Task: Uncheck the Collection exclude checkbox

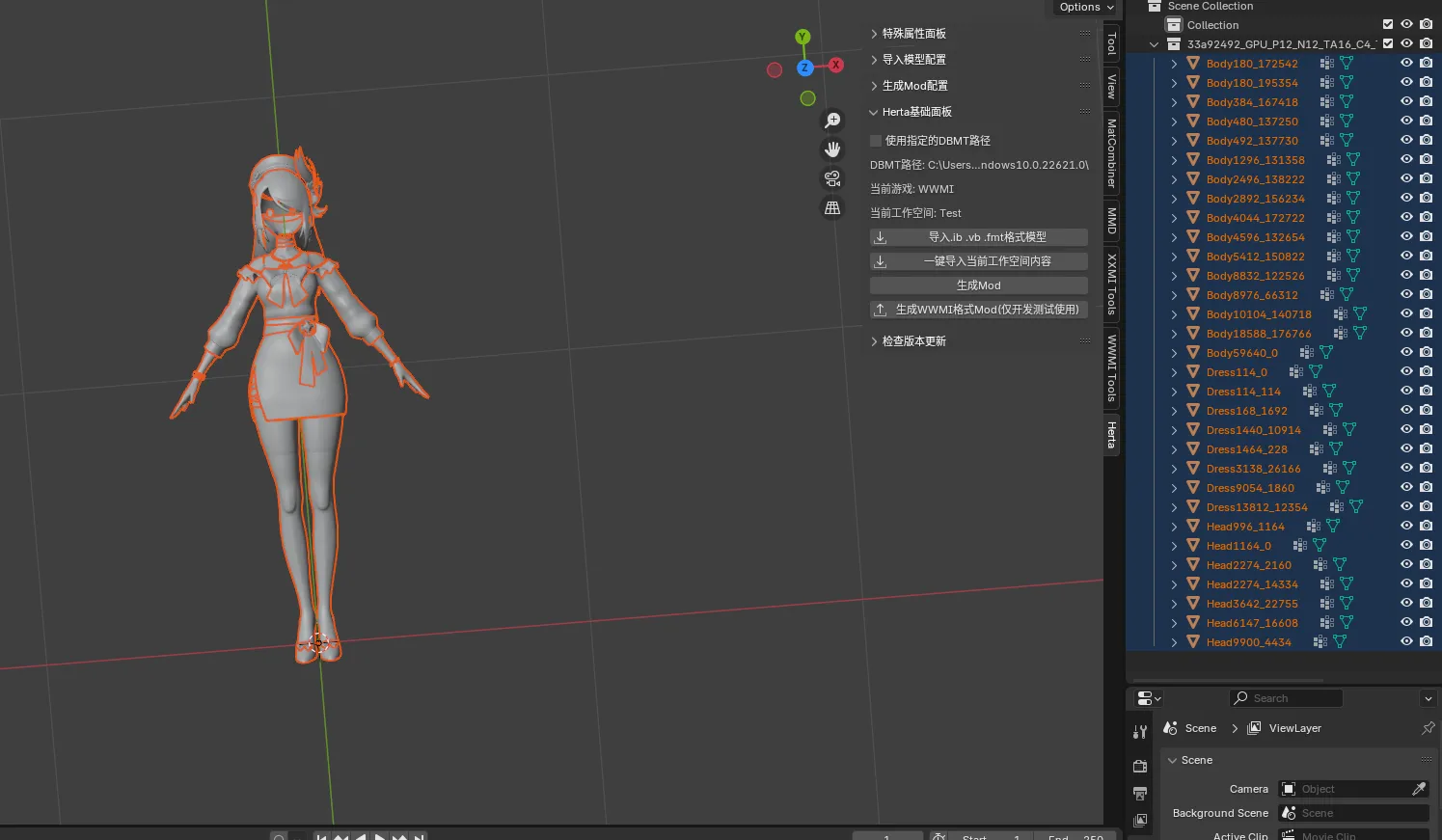Action: coord(1388,24)
